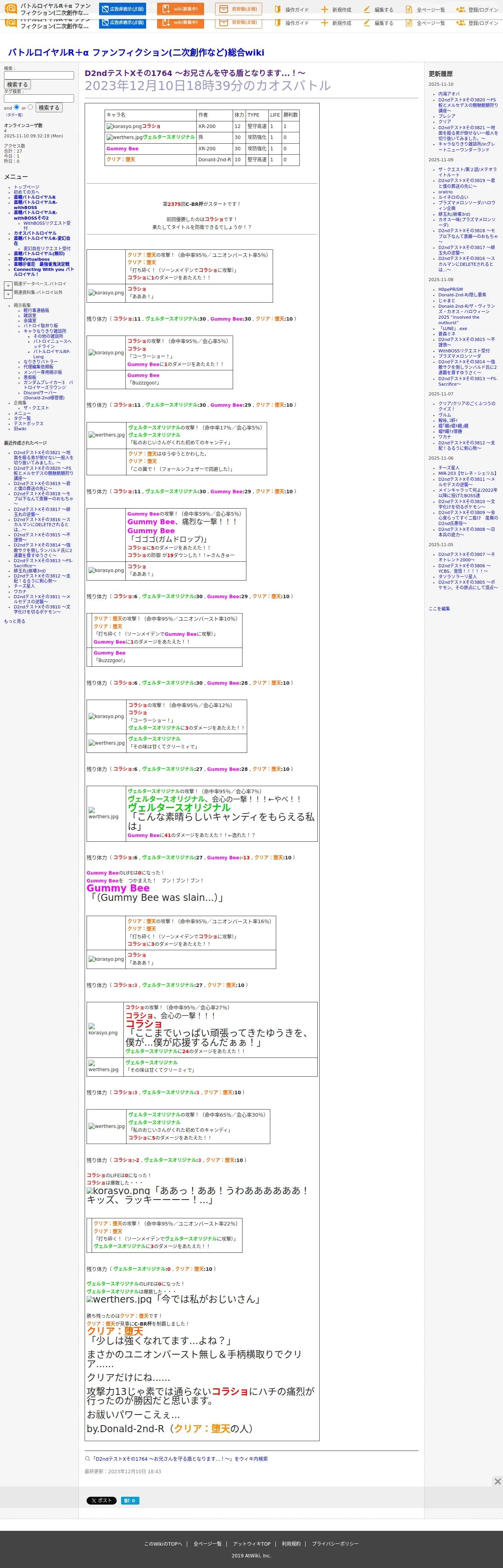503x1568 pixels.
Task: Open oratrio in update history
Action: 446,192
